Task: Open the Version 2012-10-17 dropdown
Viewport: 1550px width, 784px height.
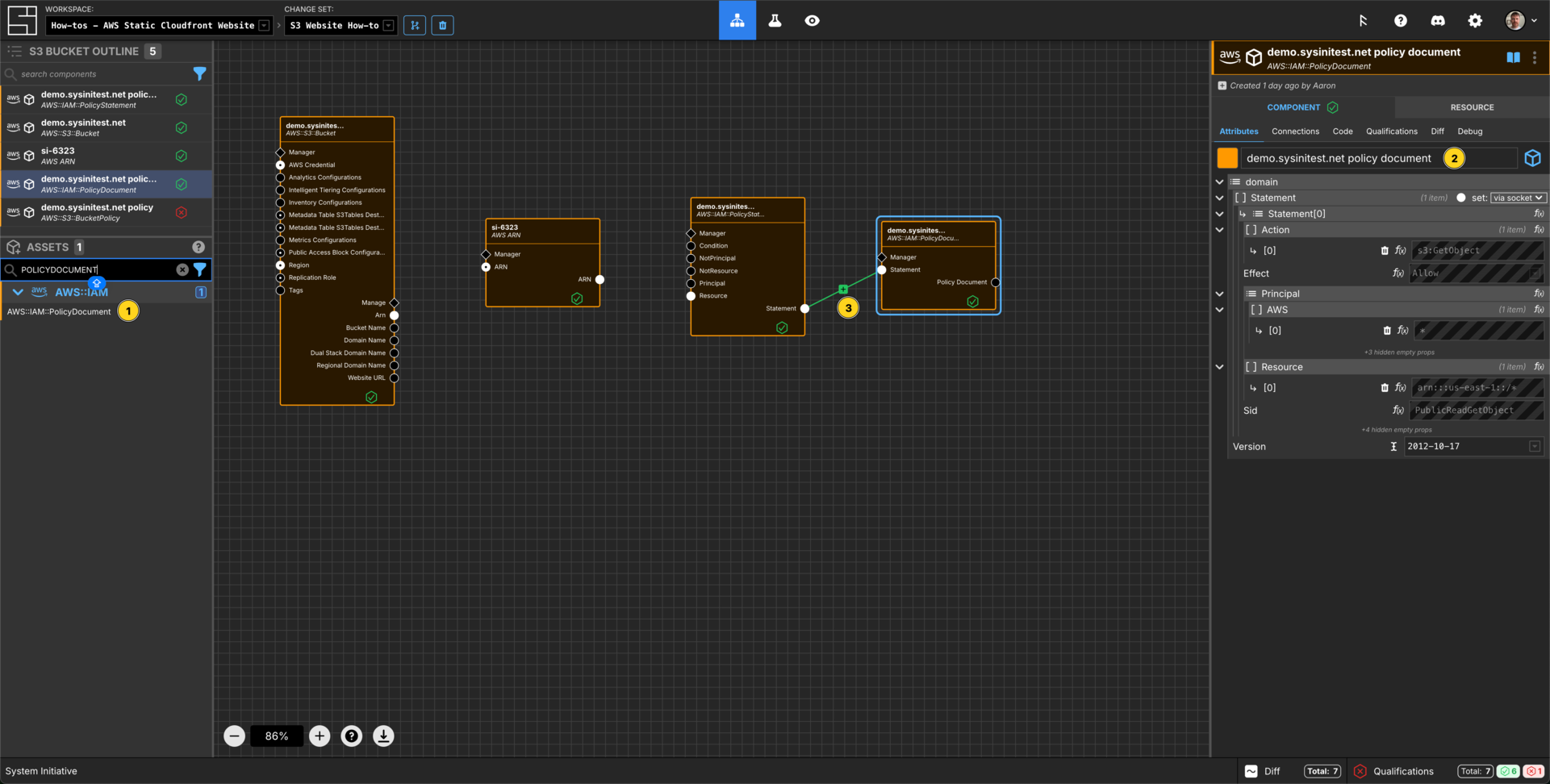Action: click(x=1473, y=446)
